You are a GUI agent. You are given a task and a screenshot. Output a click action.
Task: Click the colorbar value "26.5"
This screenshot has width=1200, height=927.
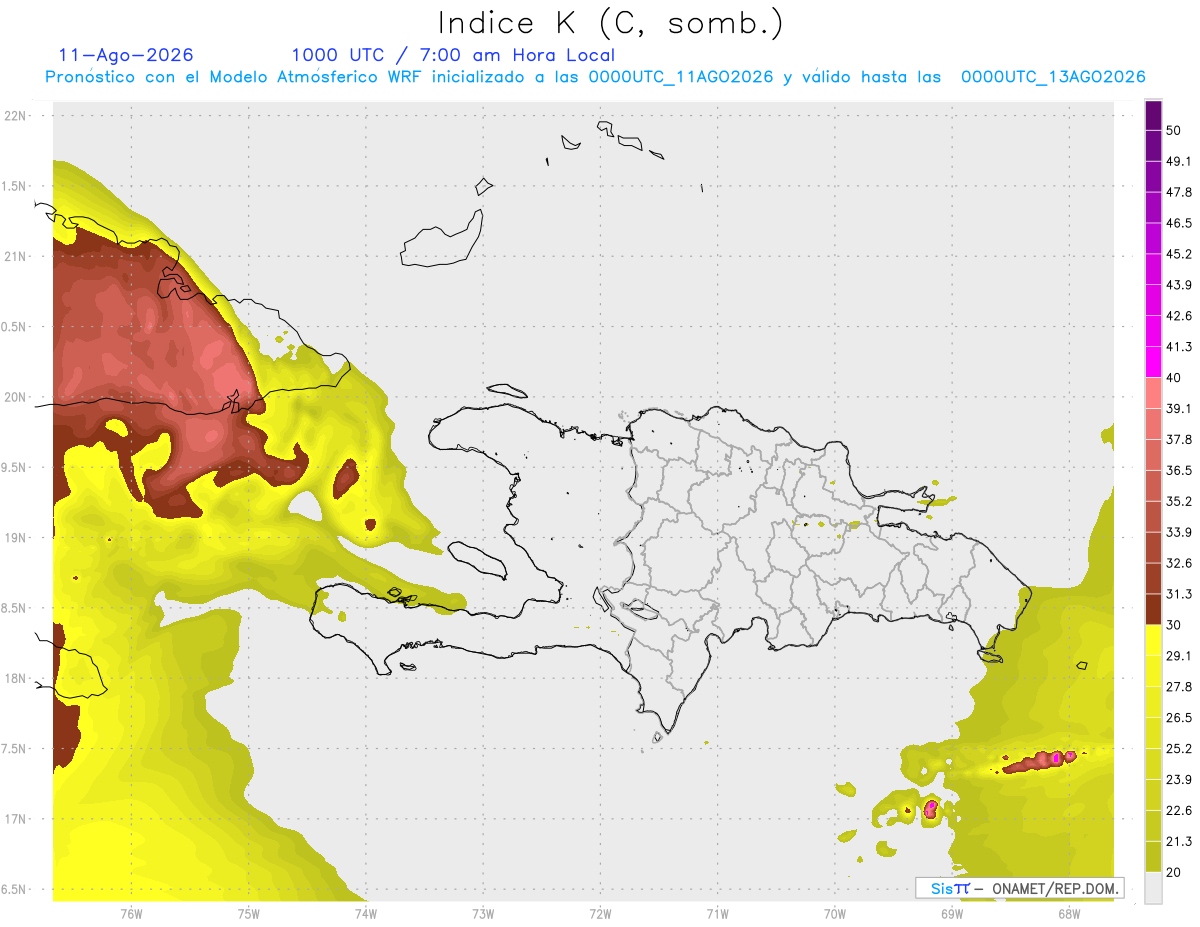coord(1179,718)
